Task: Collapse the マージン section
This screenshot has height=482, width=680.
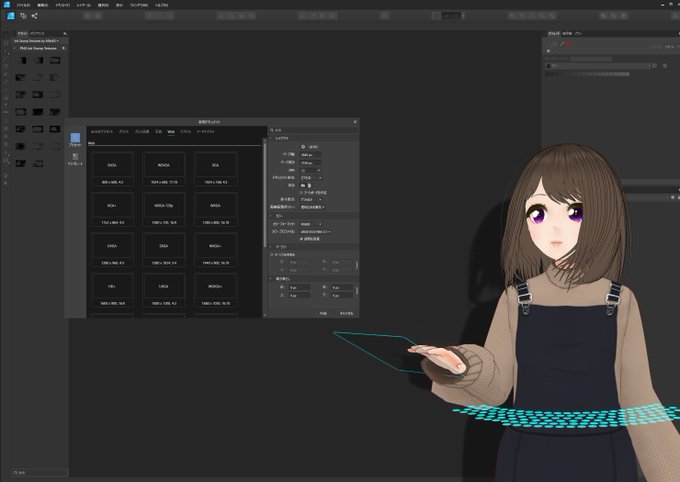Action: click(x=271, y=247)
